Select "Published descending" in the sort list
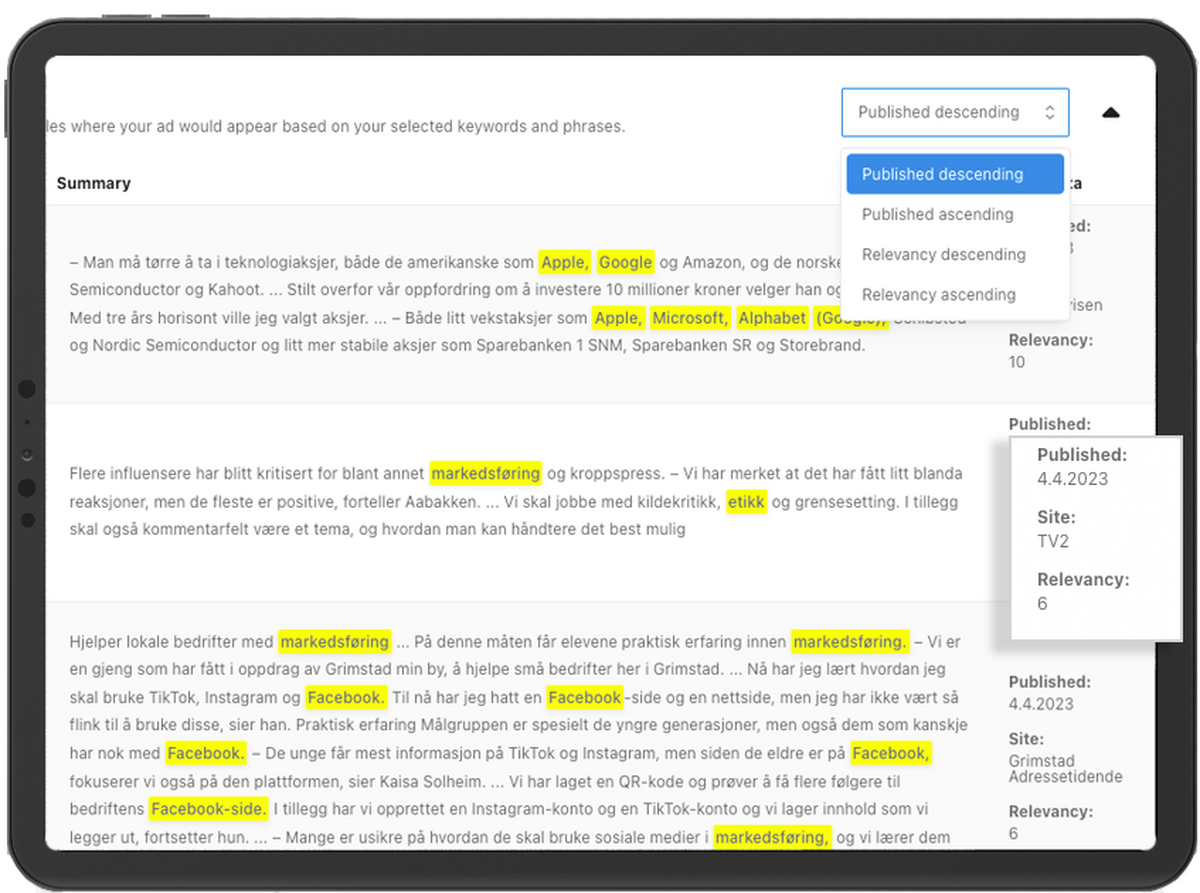The width and height of the screenshot is (1200, 893). click(955, 174)
